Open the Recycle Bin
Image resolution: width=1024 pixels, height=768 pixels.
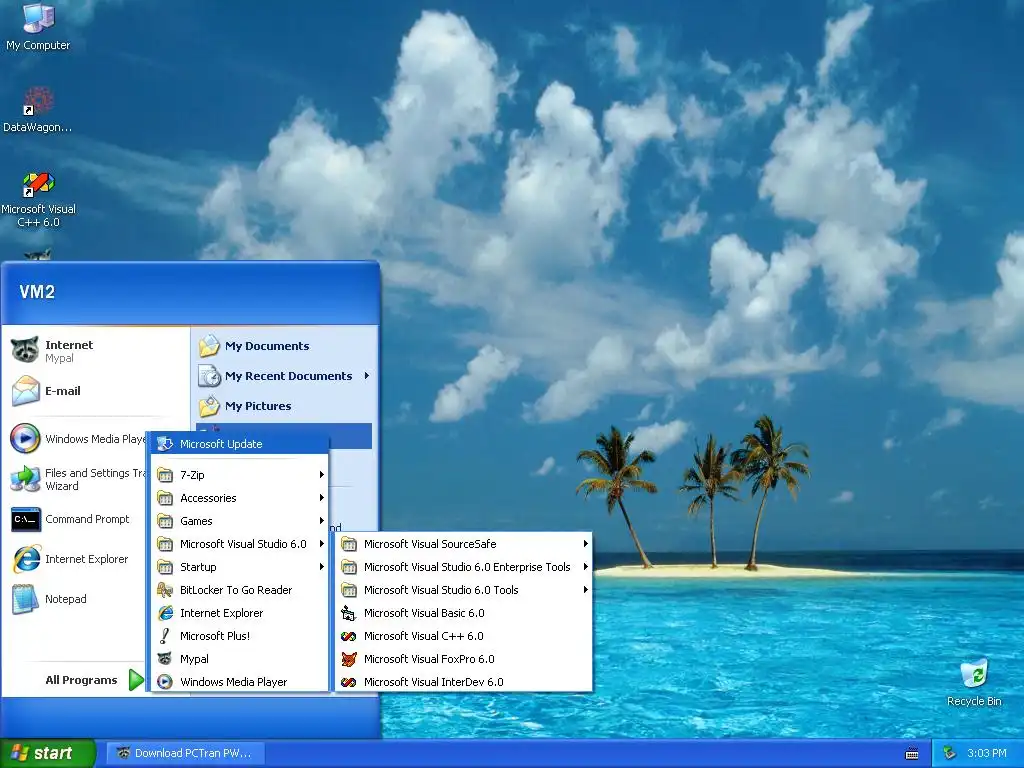pyautogui.click(x=974, y=684)
